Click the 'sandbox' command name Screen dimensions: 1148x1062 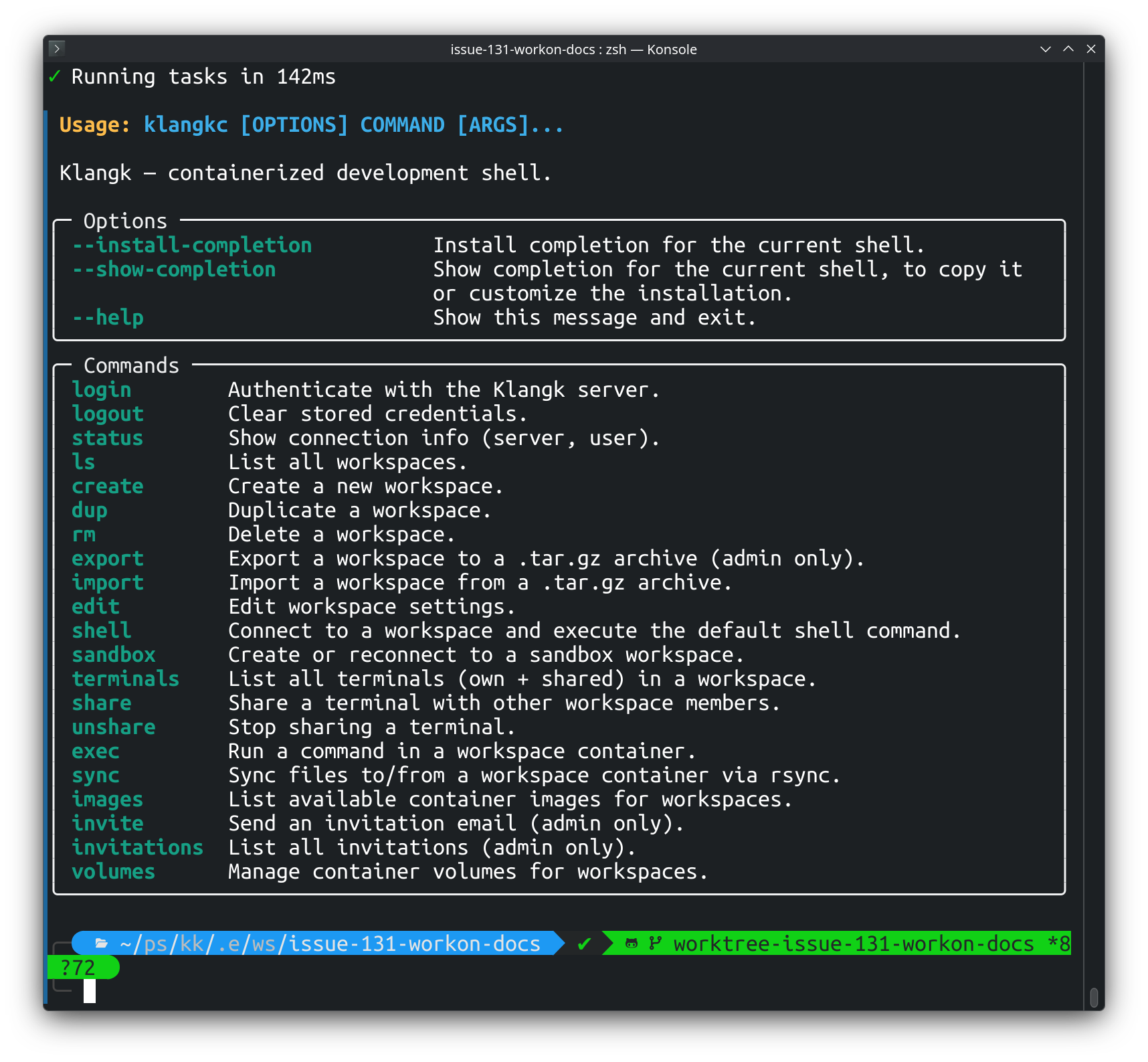pos(114,654)
